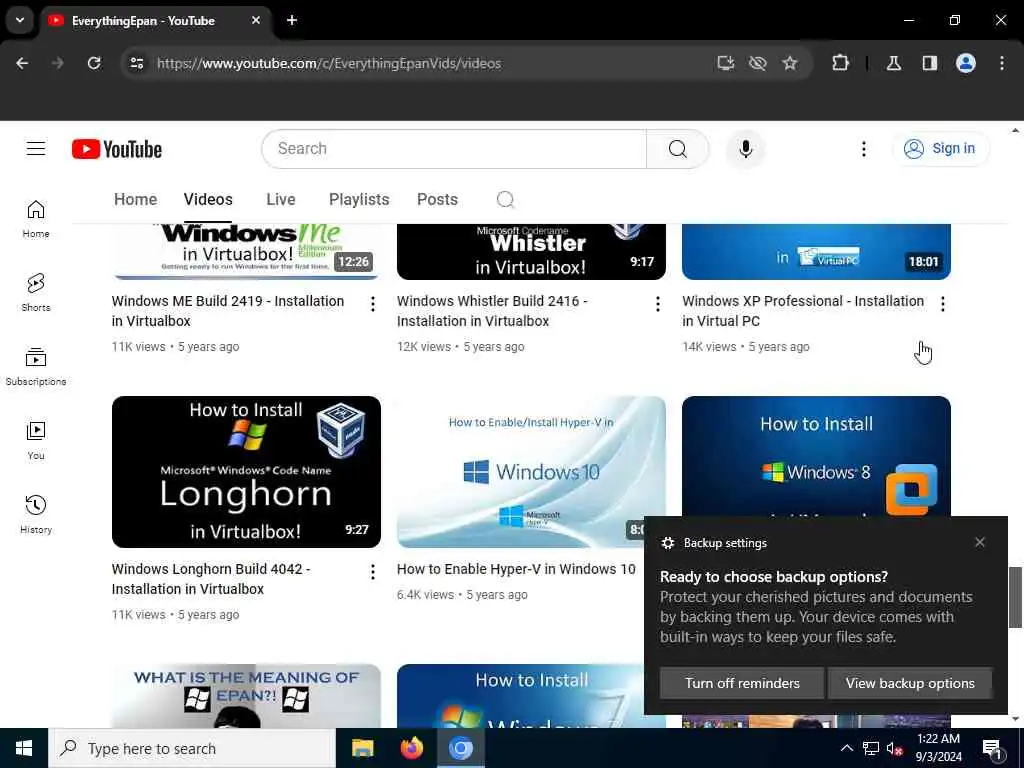Open Windows XP Professional Installation video title
The width and height of the screenshot is (1024, 768).
pyautogui.click(x=803, y=311)
